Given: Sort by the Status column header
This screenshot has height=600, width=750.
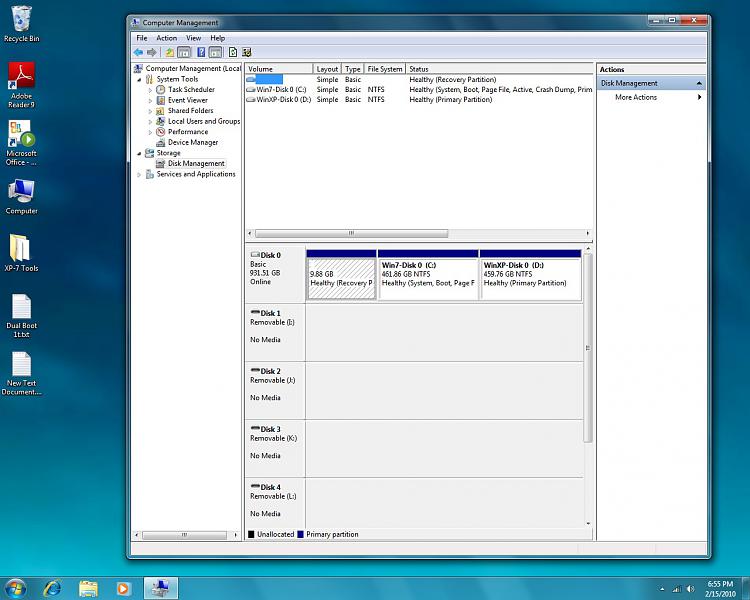Looking at the screenshot, I should tap(499, 69).
